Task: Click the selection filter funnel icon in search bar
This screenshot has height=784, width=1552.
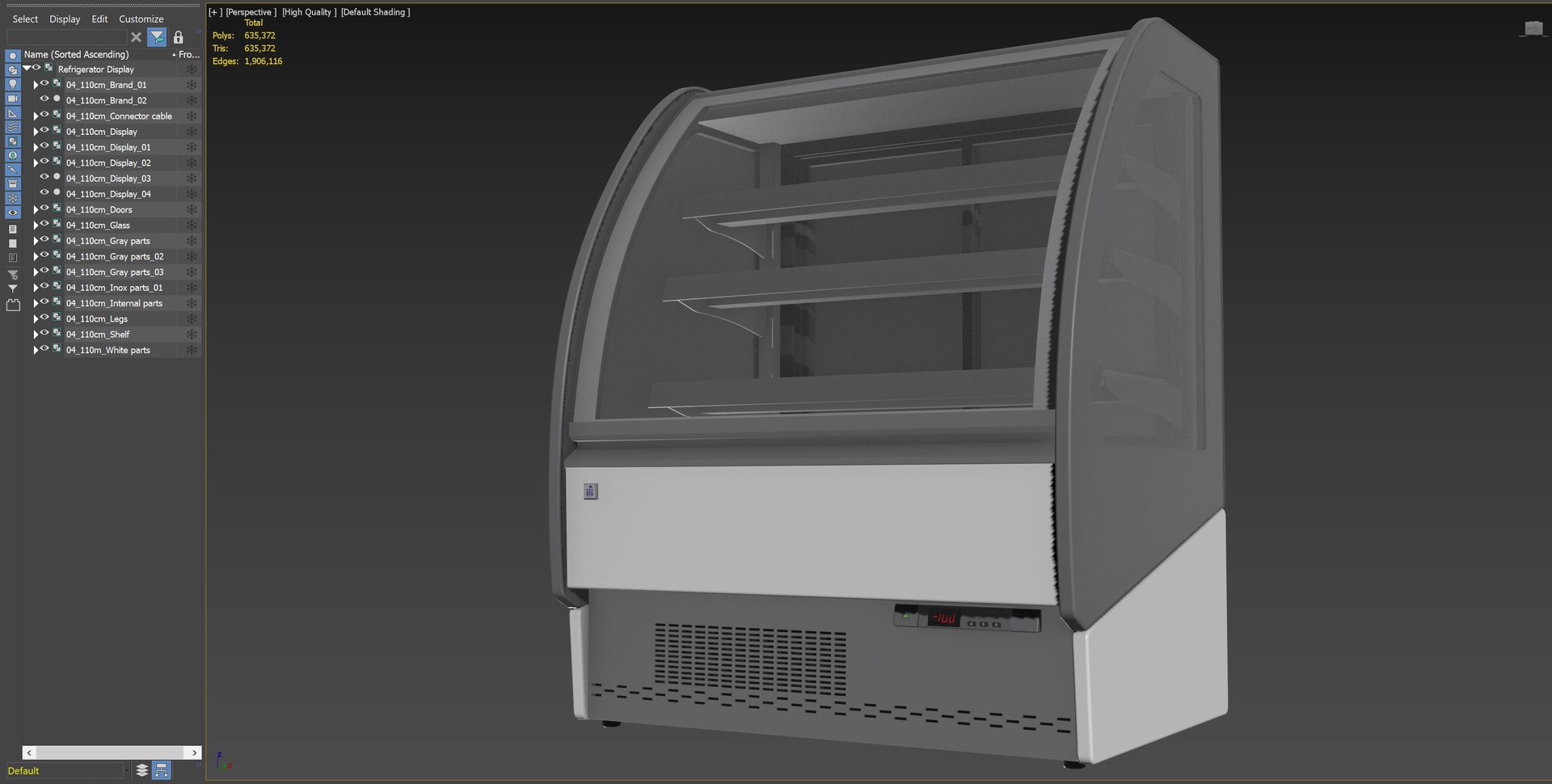Action: click(x=158, y=37)
